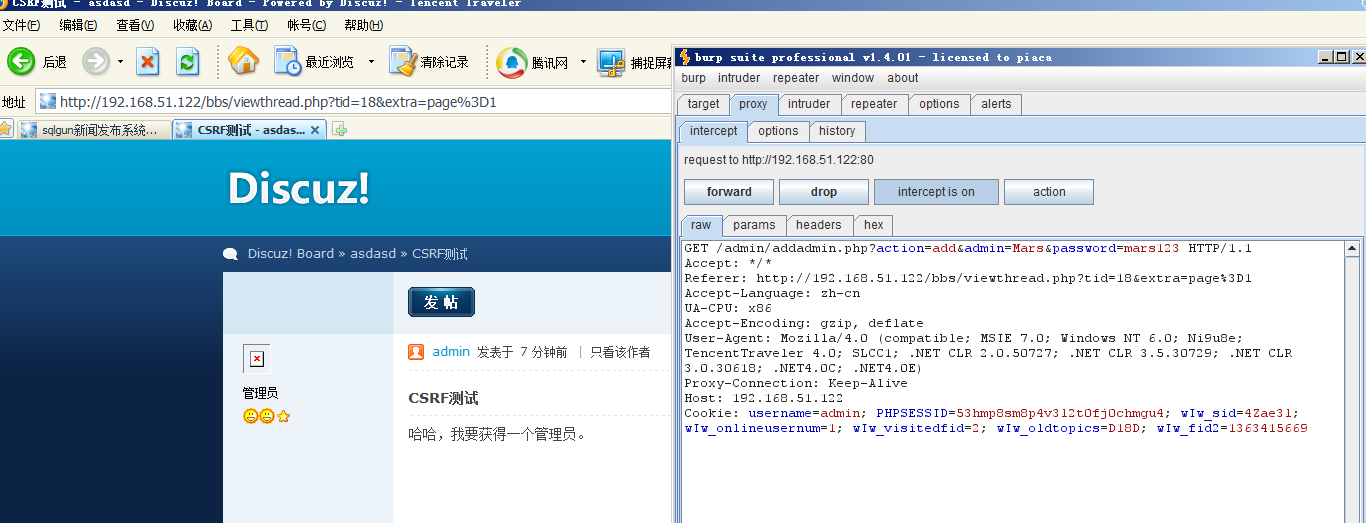The height and width of the screenshot is (523, 1366).
Task: Click the CSRF测试 post title text
Action: [443, 398]
